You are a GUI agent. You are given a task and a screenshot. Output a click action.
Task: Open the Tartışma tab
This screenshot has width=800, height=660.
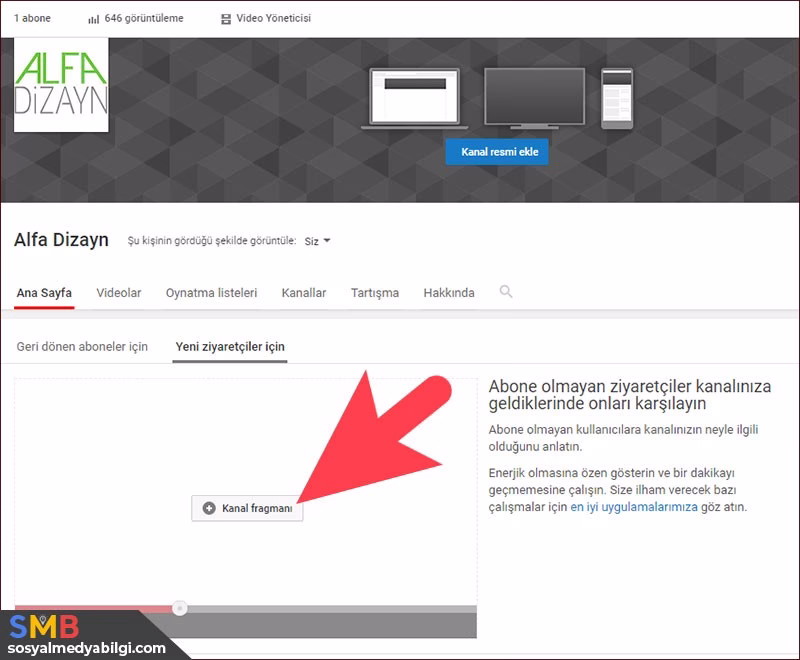375,292
